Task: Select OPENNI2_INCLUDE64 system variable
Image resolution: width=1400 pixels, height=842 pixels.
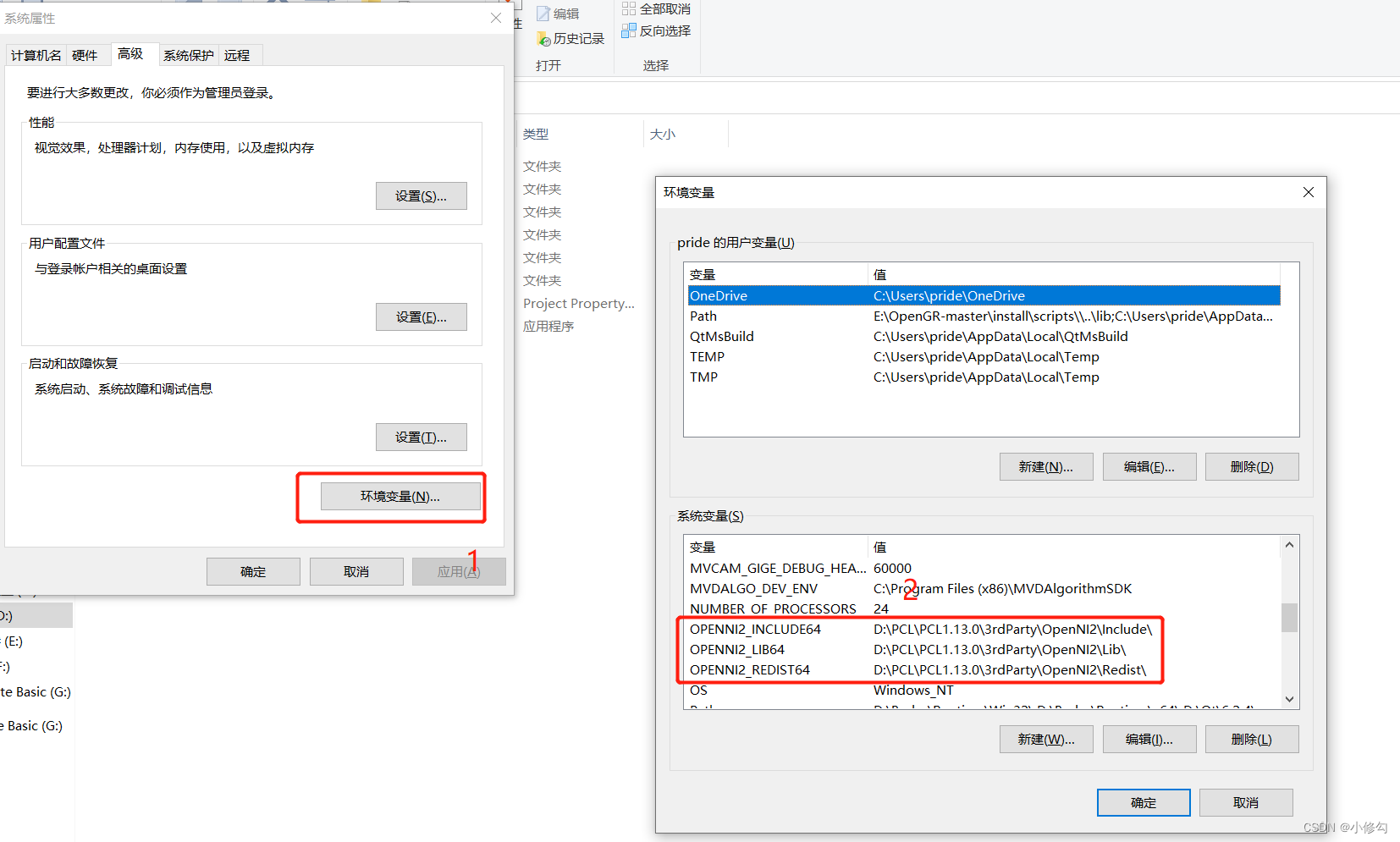Action: point(984,629)
